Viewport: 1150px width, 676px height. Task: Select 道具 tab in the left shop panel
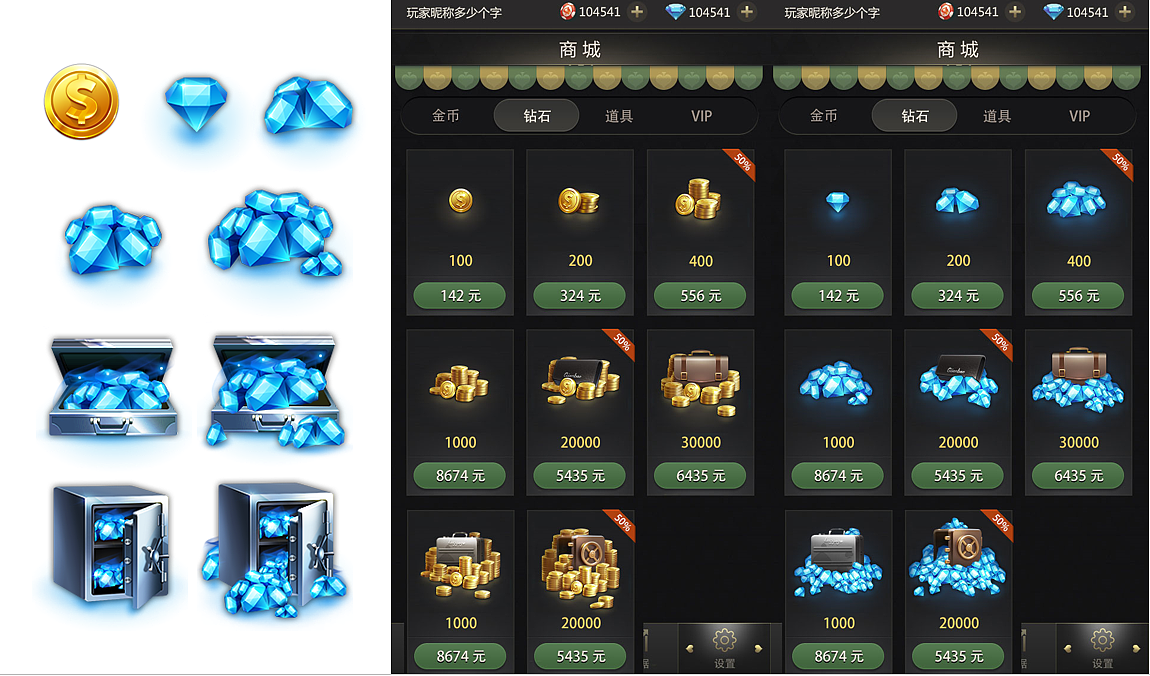click(x=618, y=116)
